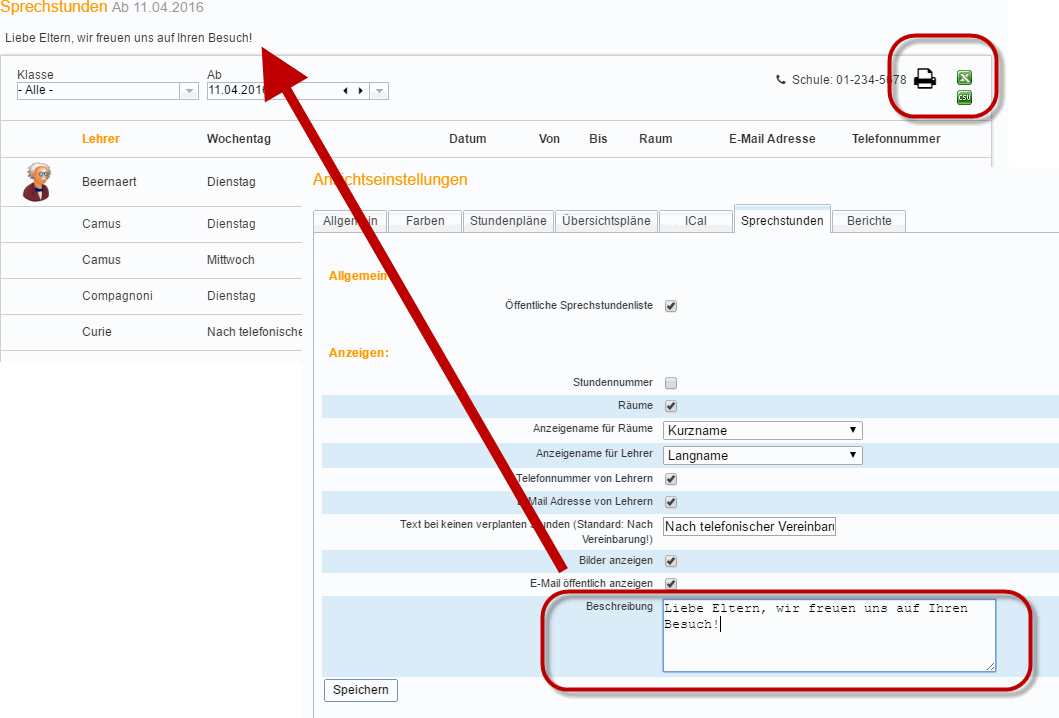Click the Von column header
This screenshot has height=718, width=1059.
point(549,138)
